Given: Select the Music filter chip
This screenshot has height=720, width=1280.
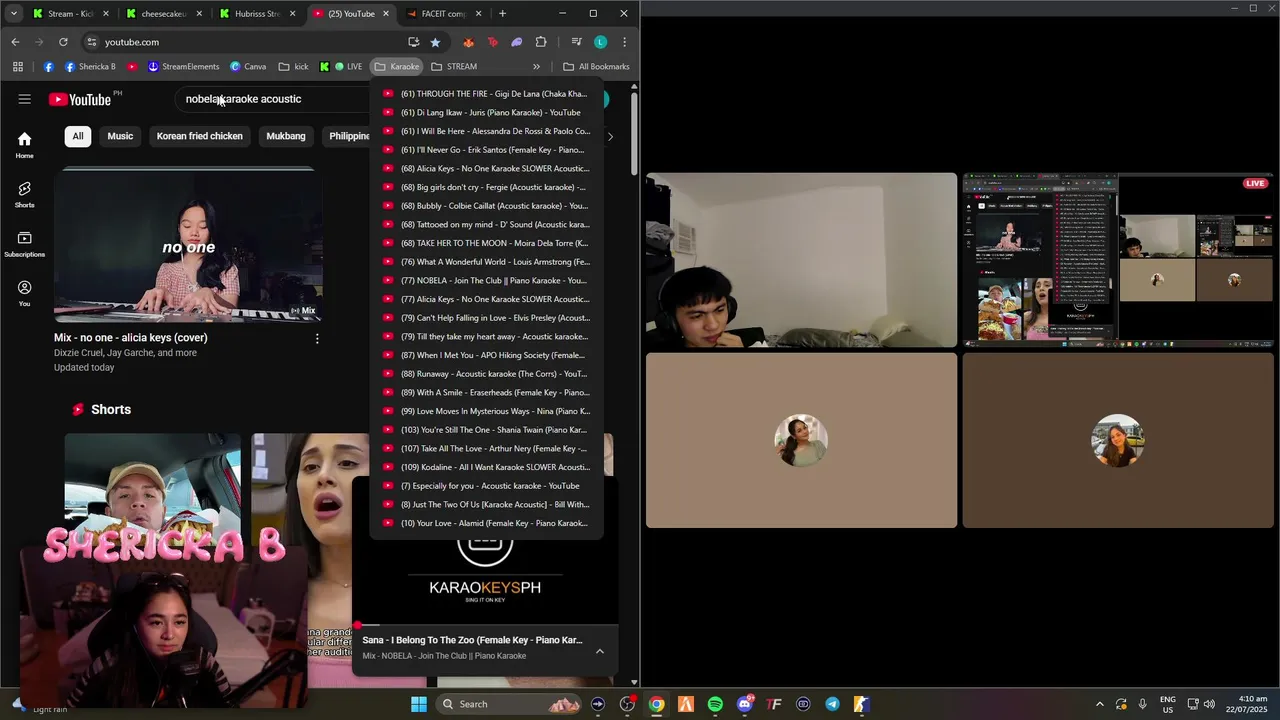Looking at the screenshot, I should [x=120, y=136].
